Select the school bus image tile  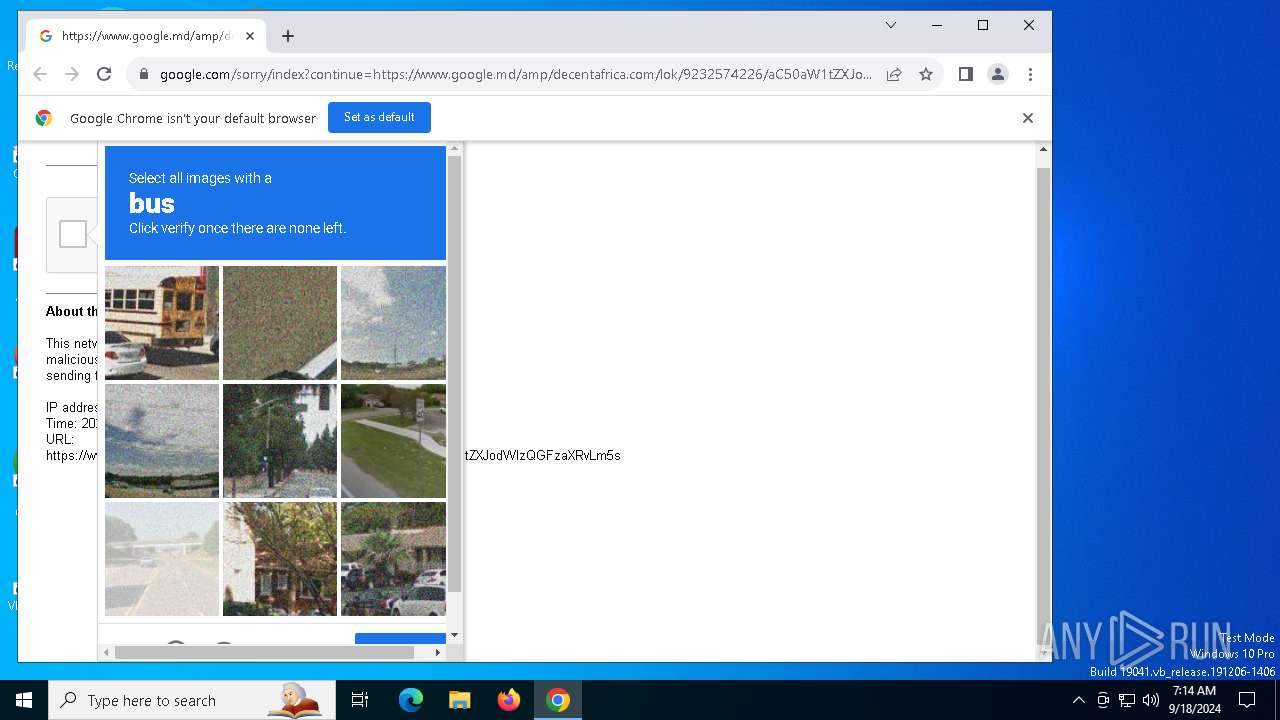click(162, 323)
